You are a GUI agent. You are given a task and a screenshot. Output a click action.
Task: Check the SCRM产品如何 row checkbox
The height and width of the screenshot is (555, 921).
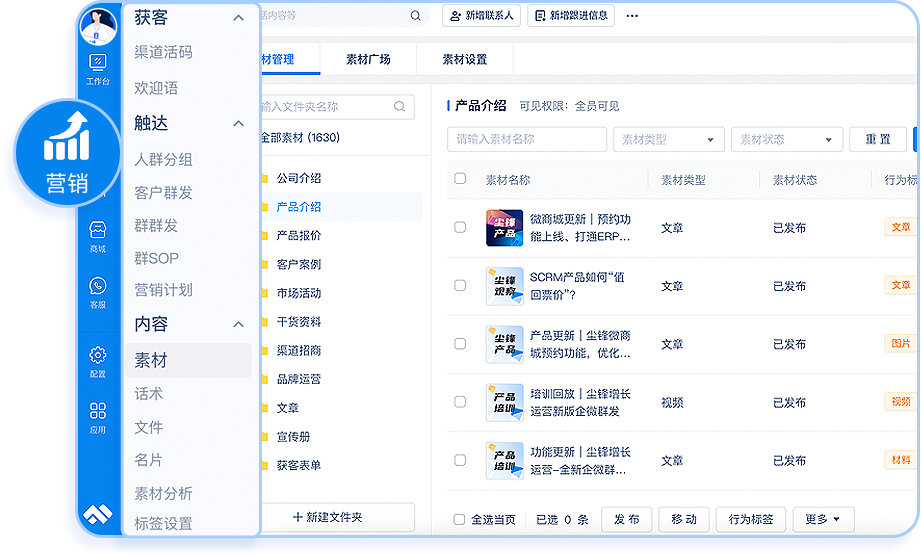[460, 285]
